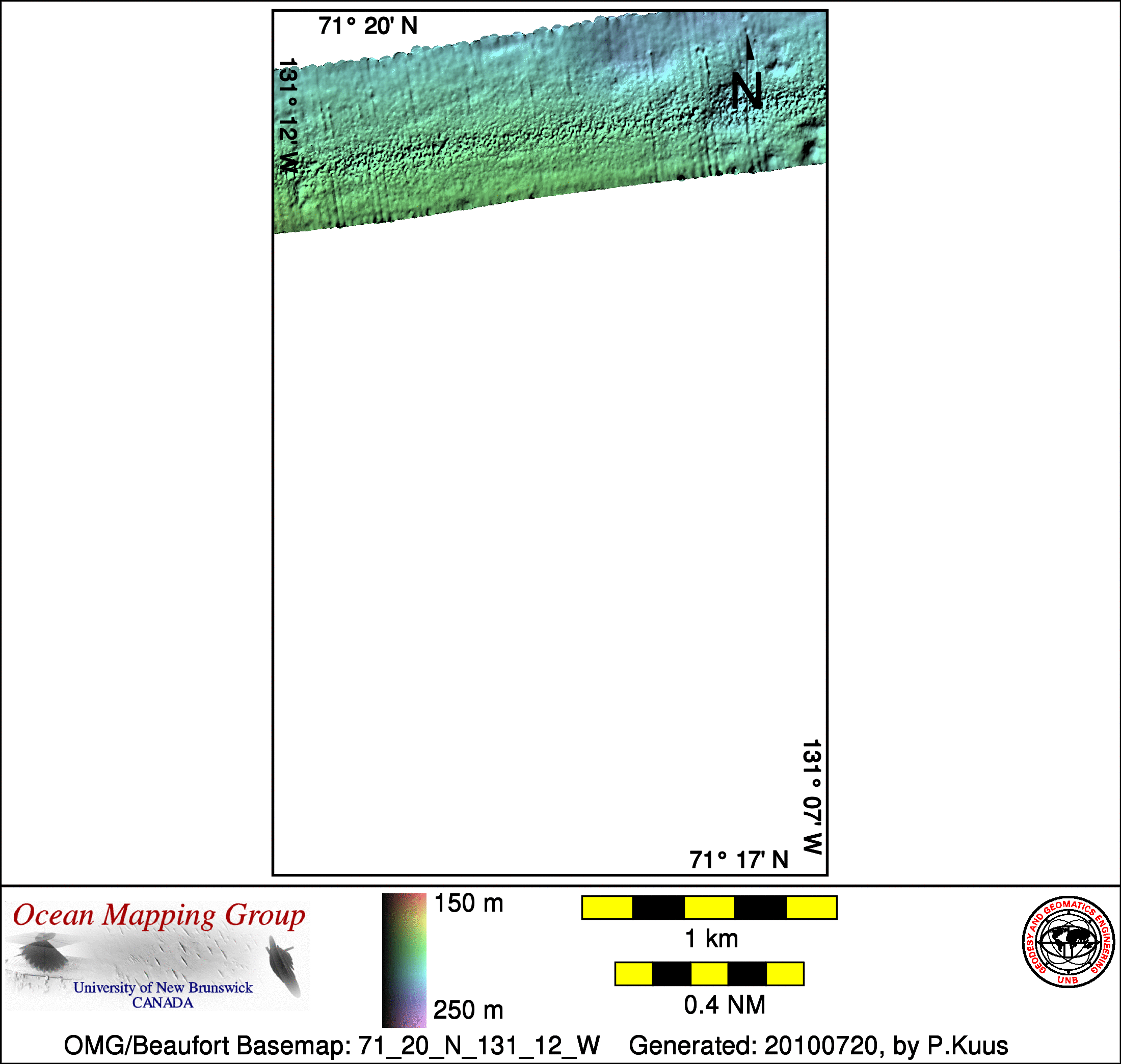Click the University of New Brunswick text

coord(163,988)
